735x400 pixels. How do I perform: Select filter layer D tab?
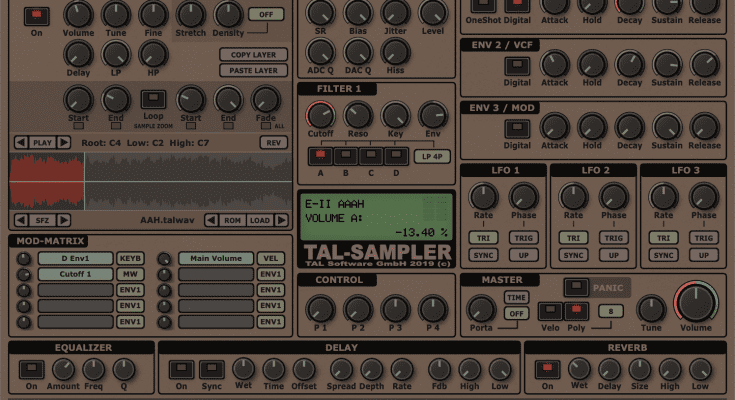(395, 155)
